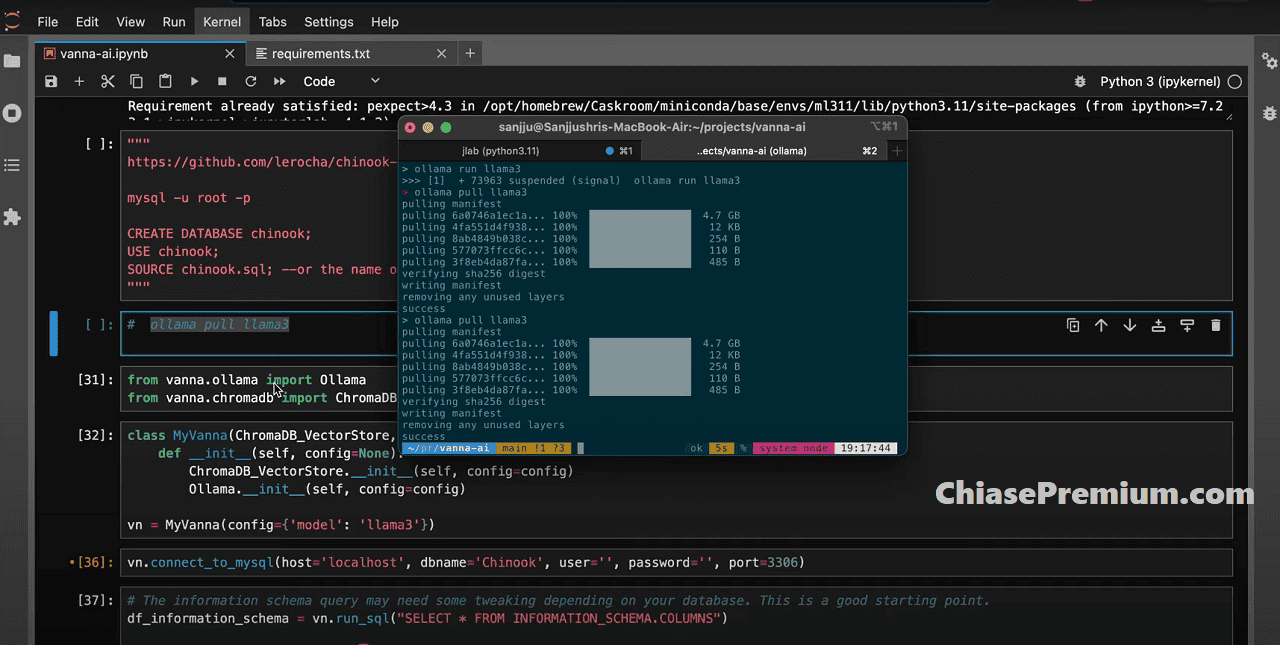The height and width of the screenshot is (645, 1280).
Task: Close the vanna-ai.ipynb tab
Action: [x=229, y=54]
